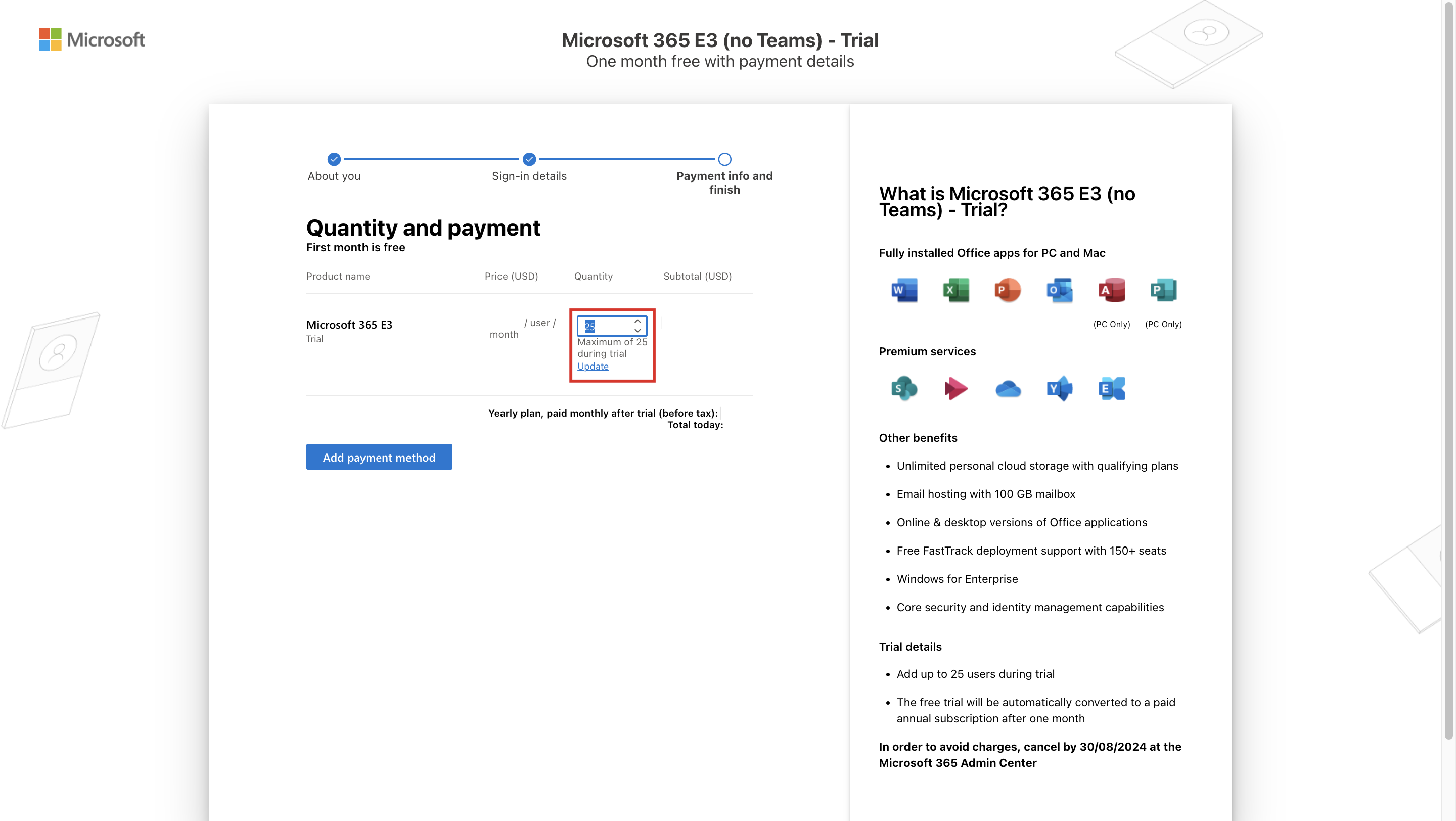Increase quantity with the up arrow

coord(638,322)
